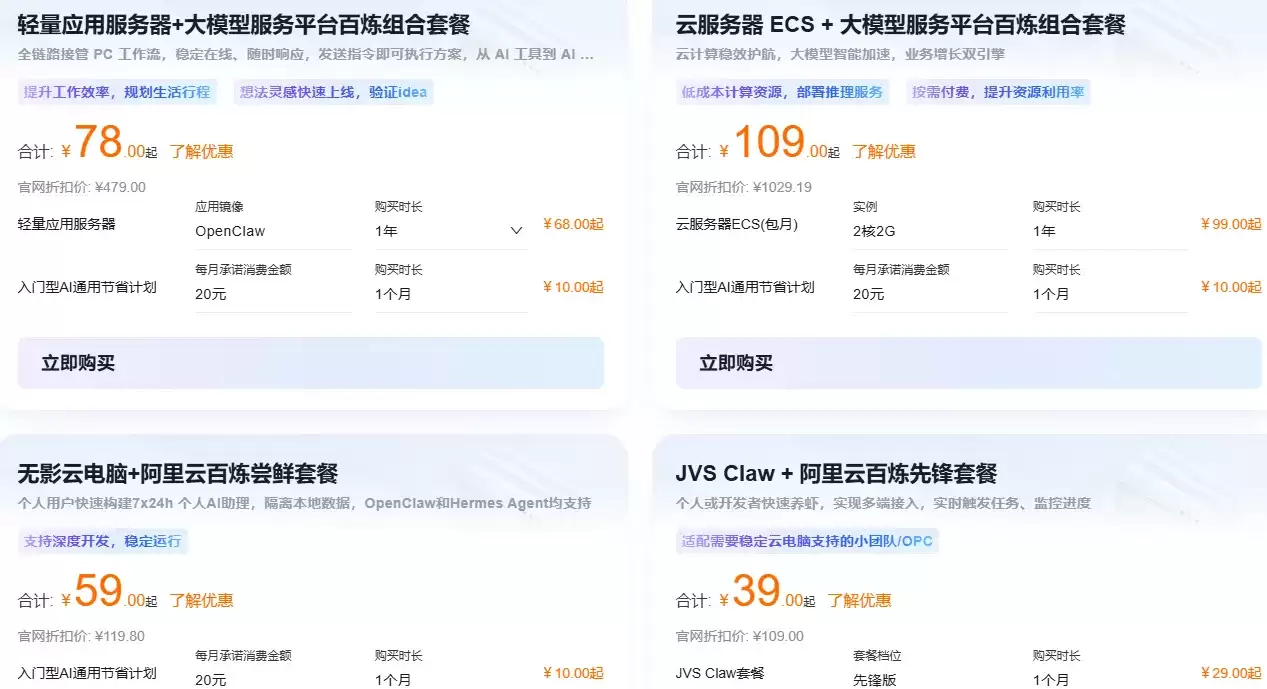
Task: Click the 想法灵感快速上线，验证idea tag
Action: click(x=333, y=92)
